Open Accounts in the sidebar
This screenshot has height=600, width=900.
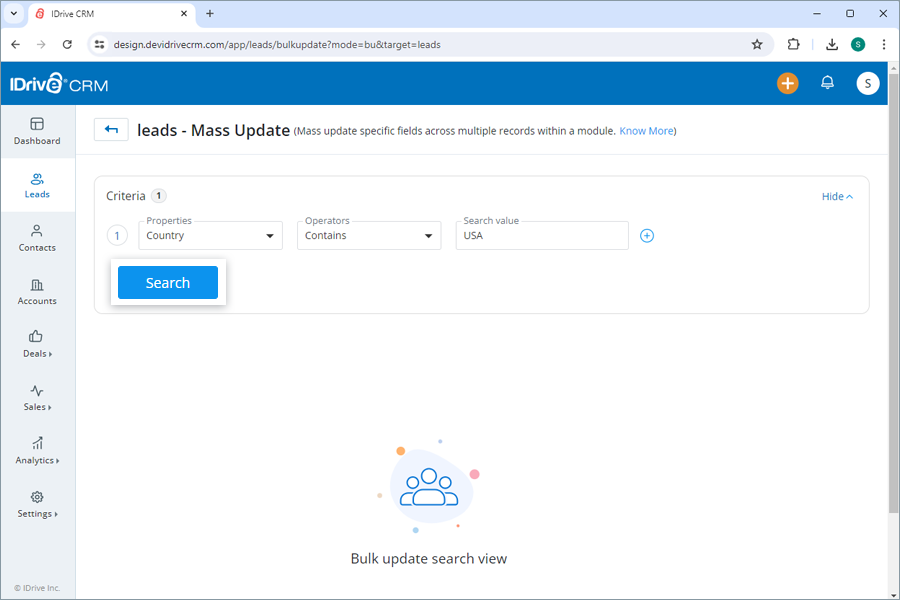pyautogui.click(x=37, y=291)
